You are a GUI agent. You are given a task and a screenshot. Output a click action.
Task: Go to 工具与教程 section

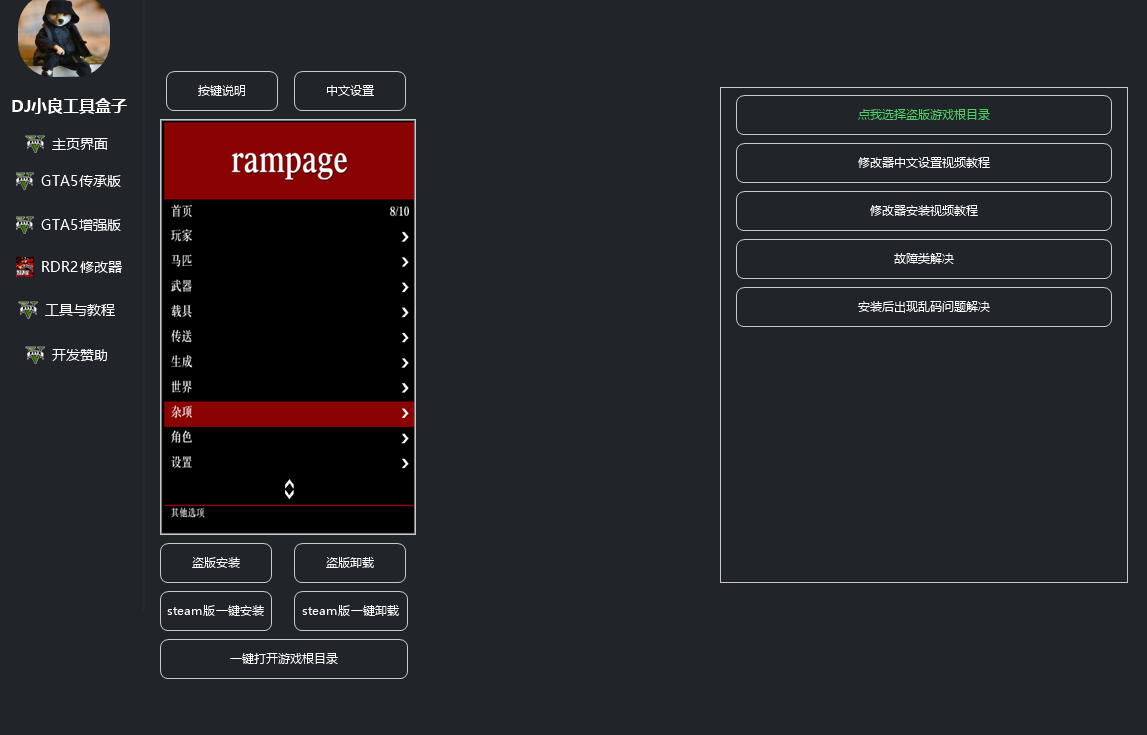(80, 310)
